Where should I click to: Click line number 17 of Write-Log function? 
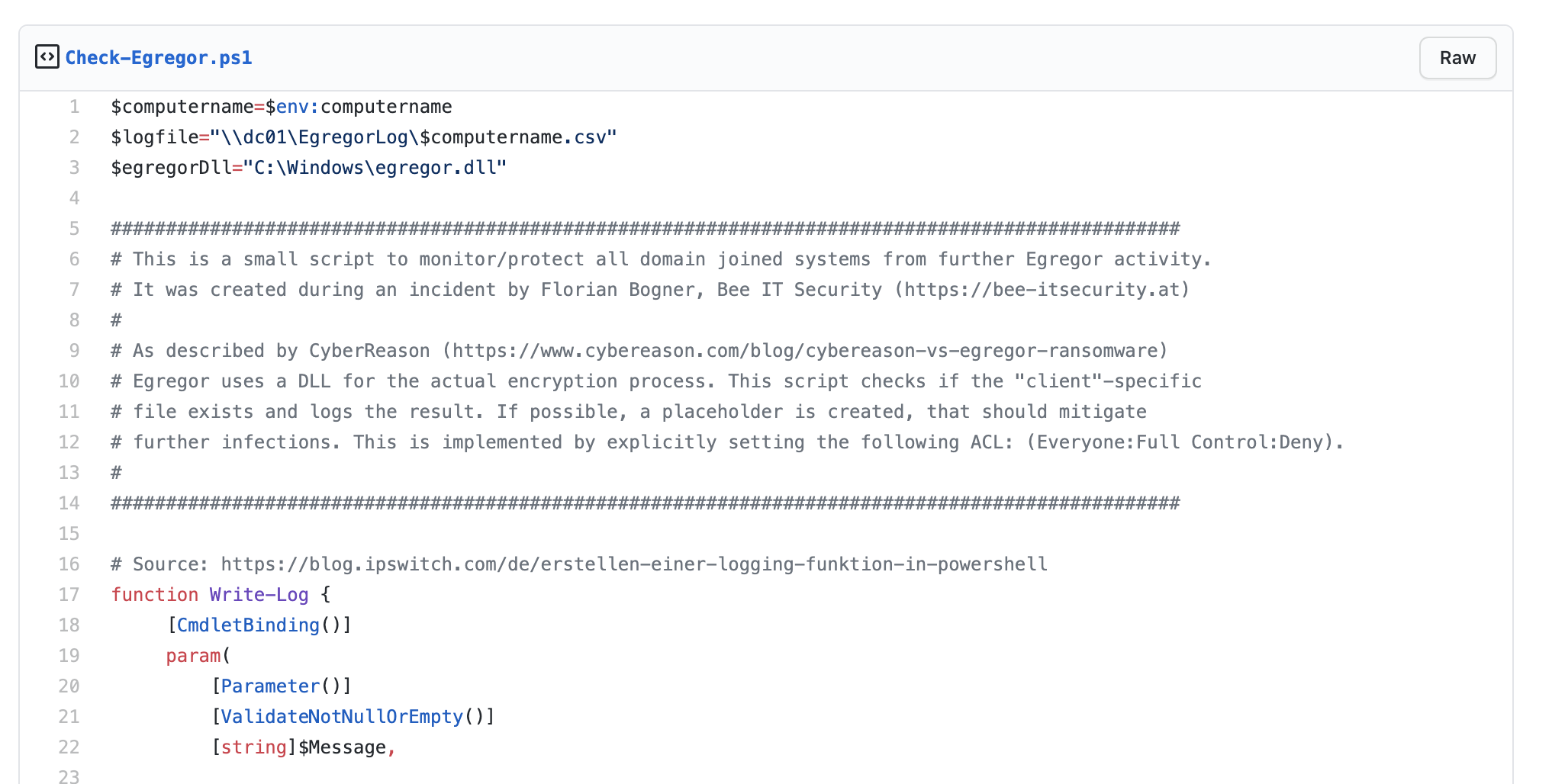click(69, 595)
